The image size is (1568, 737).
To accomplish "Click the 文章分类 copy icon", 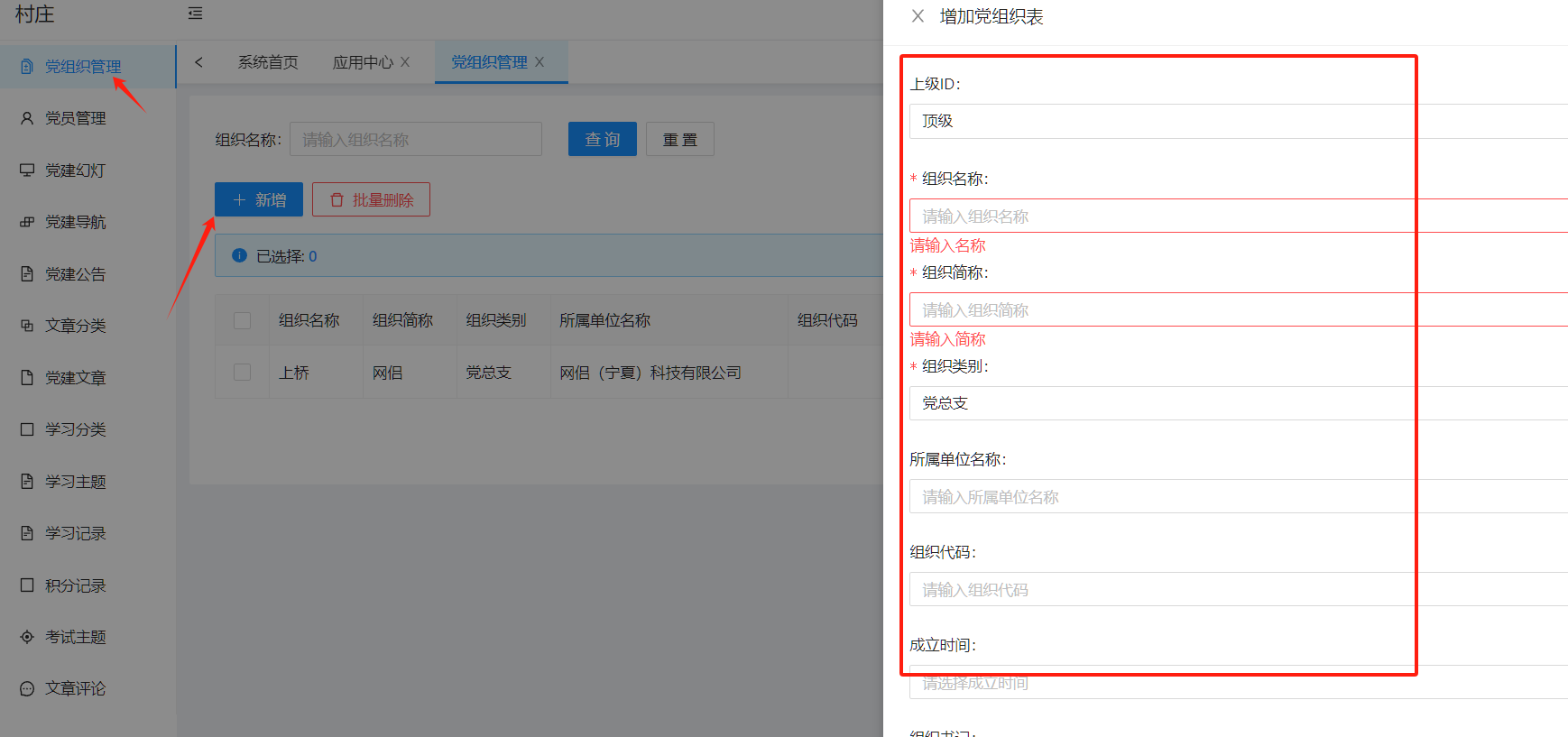I will click(27, 326).
